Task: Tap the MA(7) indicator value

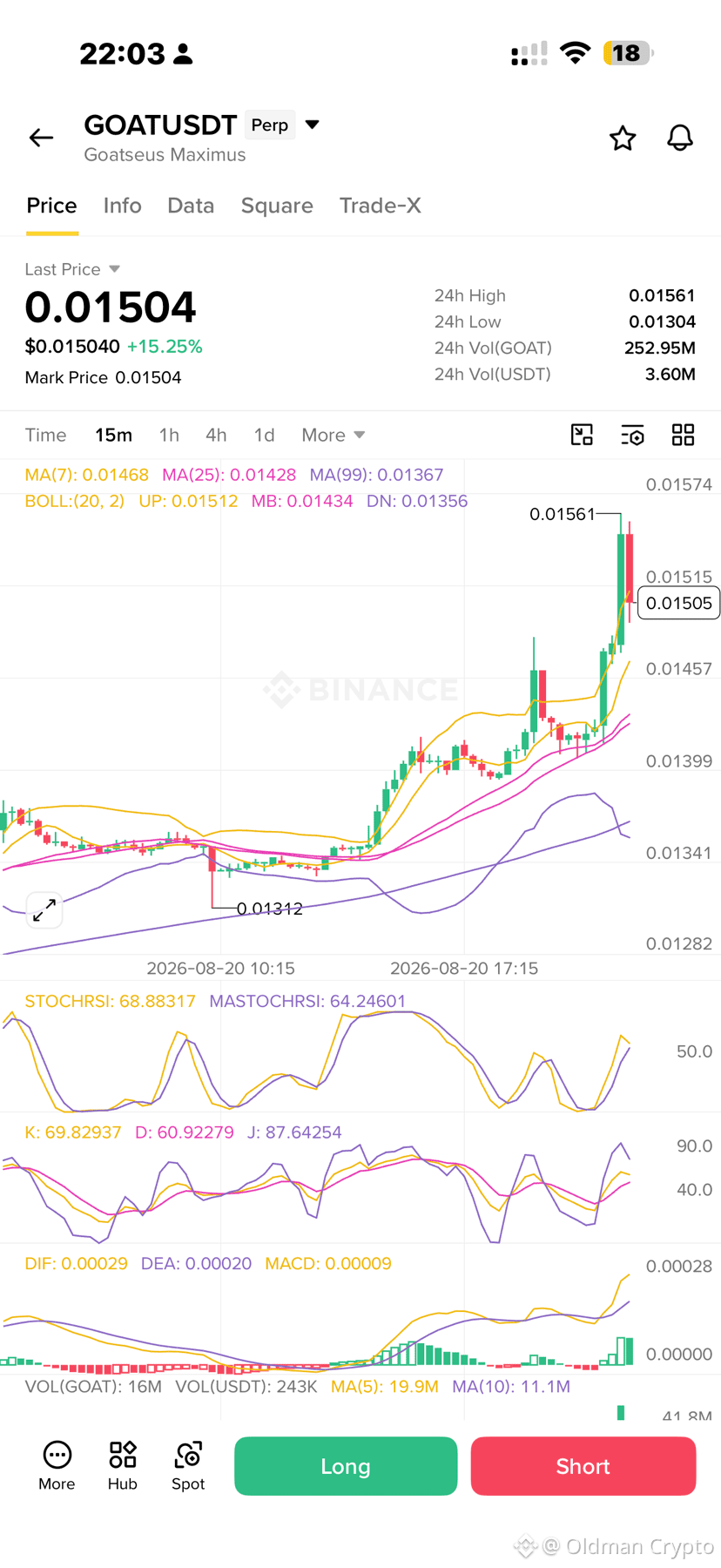Action: pyautogui.click(x=87, y=475)
